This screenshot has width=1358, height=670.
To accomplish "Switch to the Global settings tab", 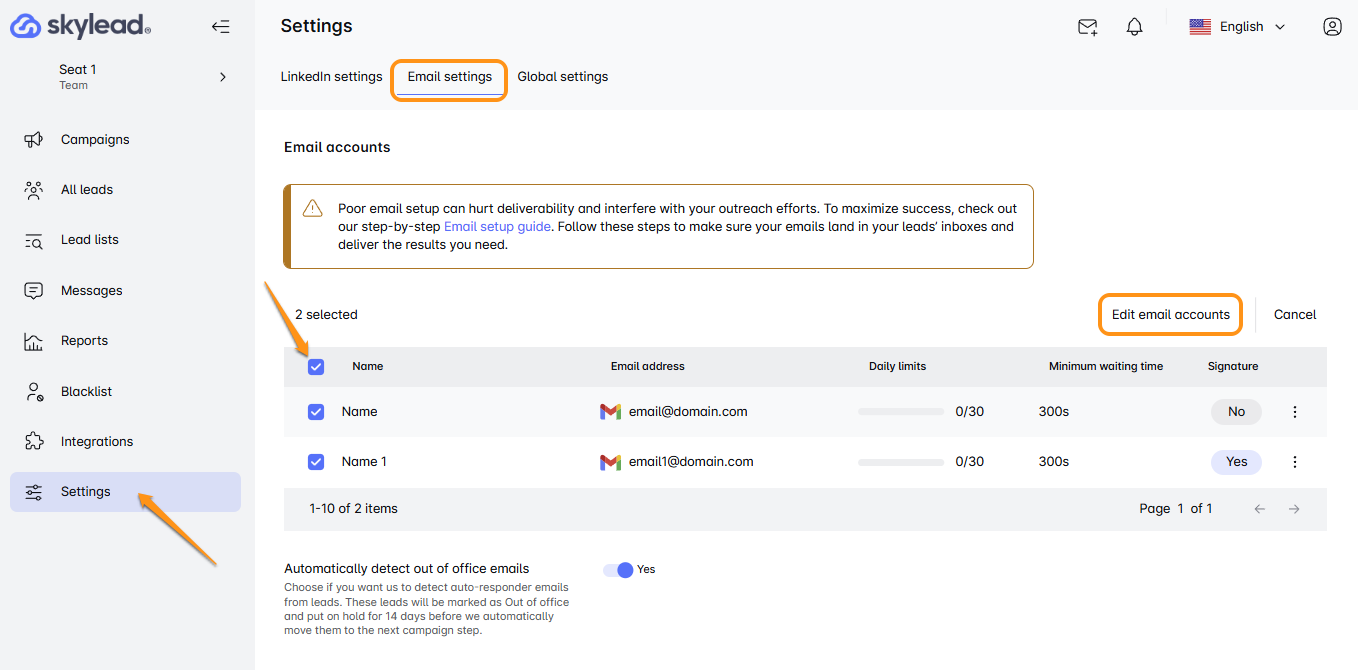I will 562,77.
